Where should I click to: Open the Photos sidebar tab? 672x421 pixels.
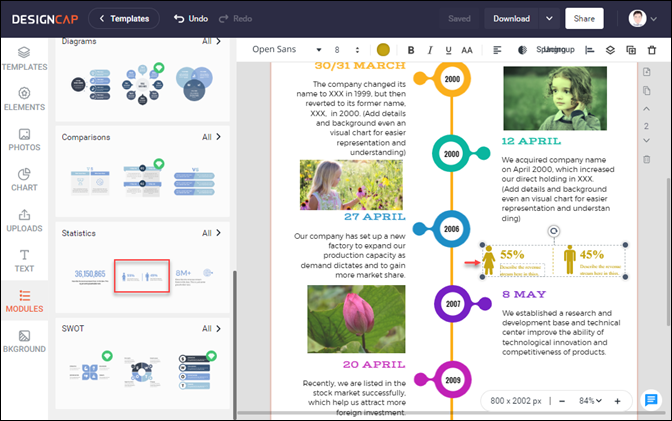(24, 139)
